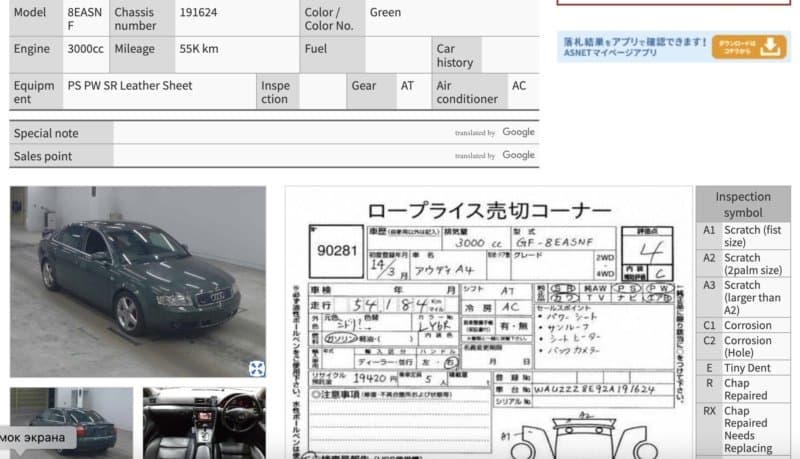Select the mileage value 55K km
Viewport: 800px width, 459px height.
198,49
